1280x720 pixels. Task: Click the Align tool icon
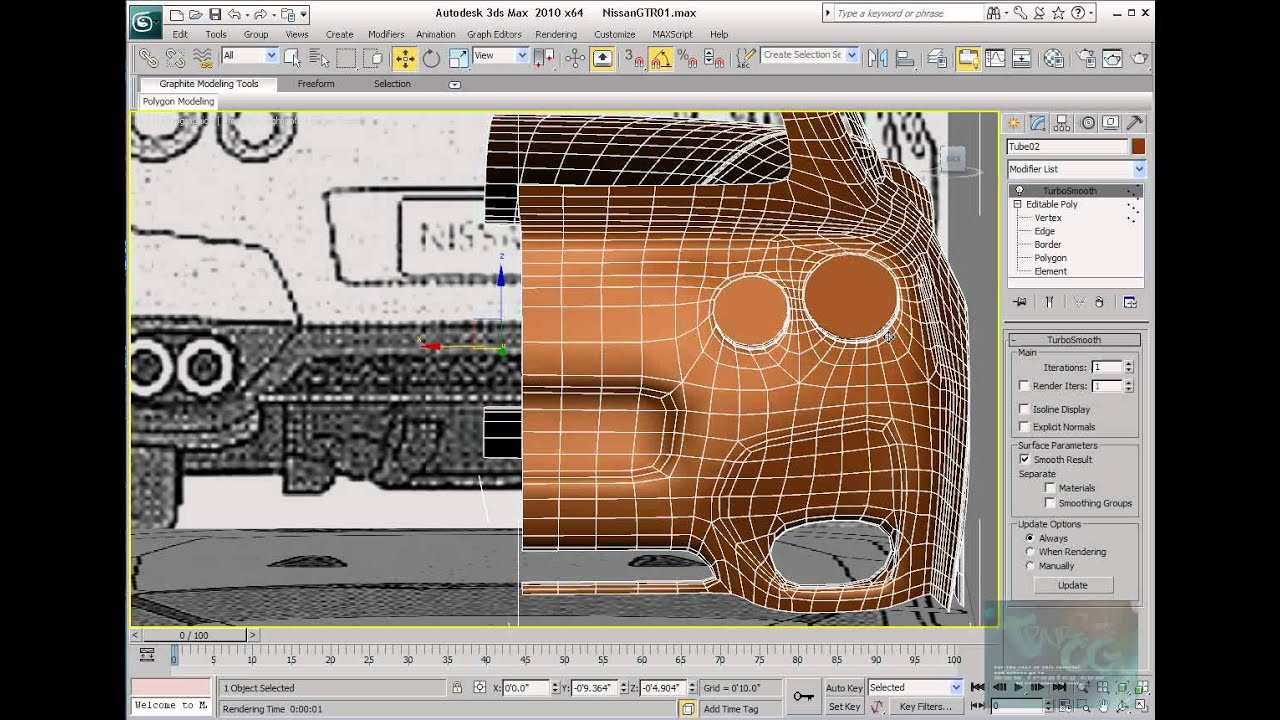[905, 58]
